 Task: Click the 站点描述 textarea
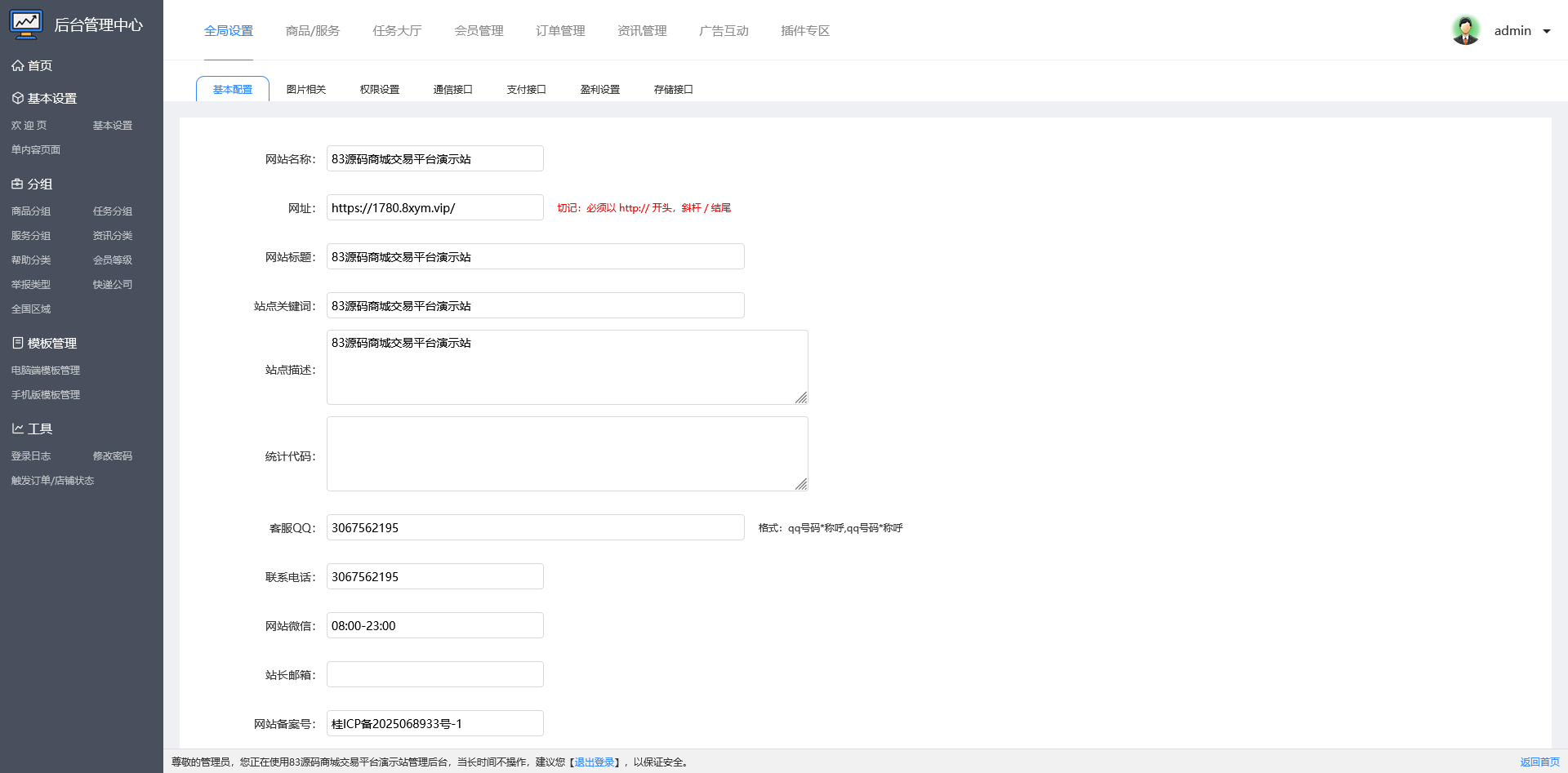(568, 367)
